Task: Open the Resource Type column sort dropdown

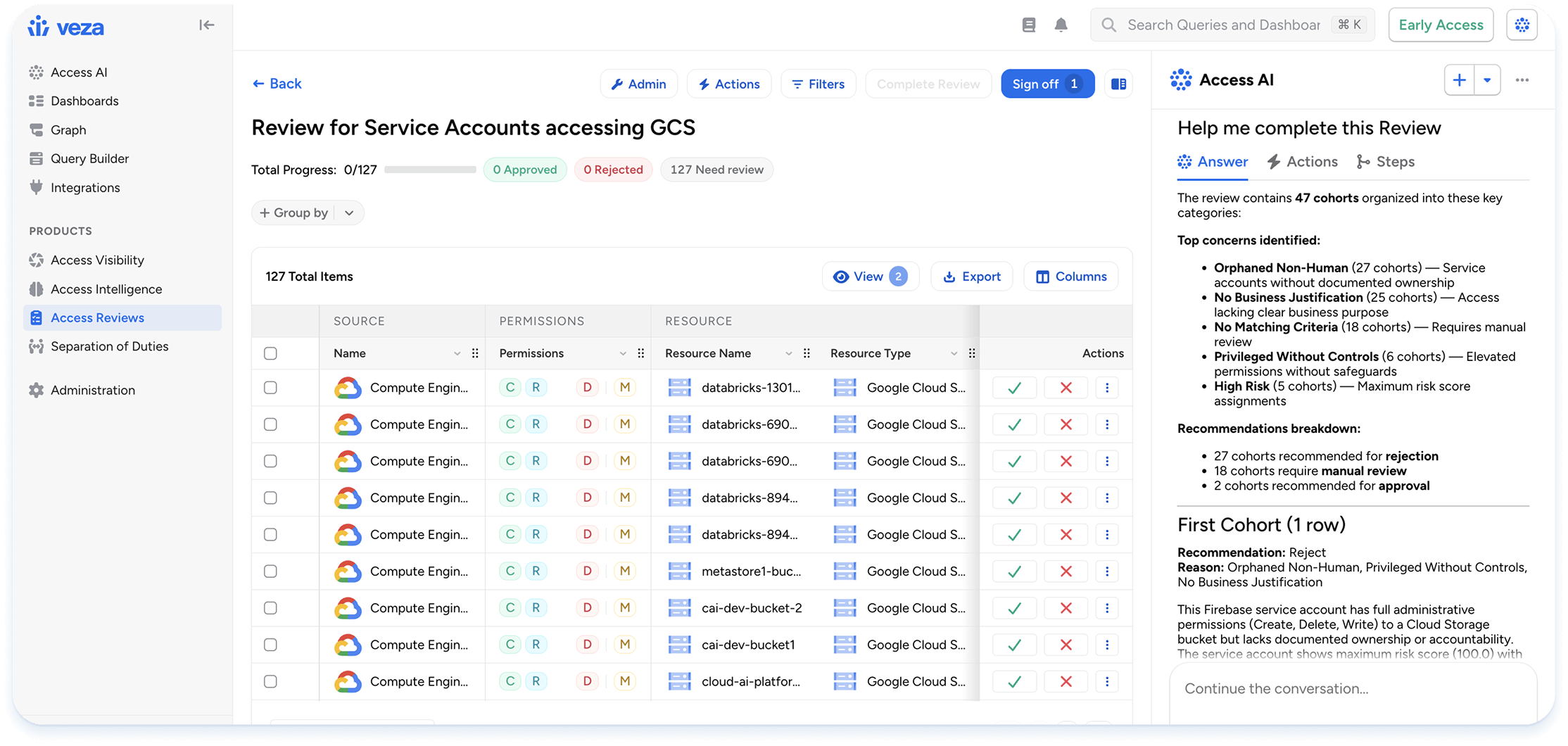Action: [954, 353]
